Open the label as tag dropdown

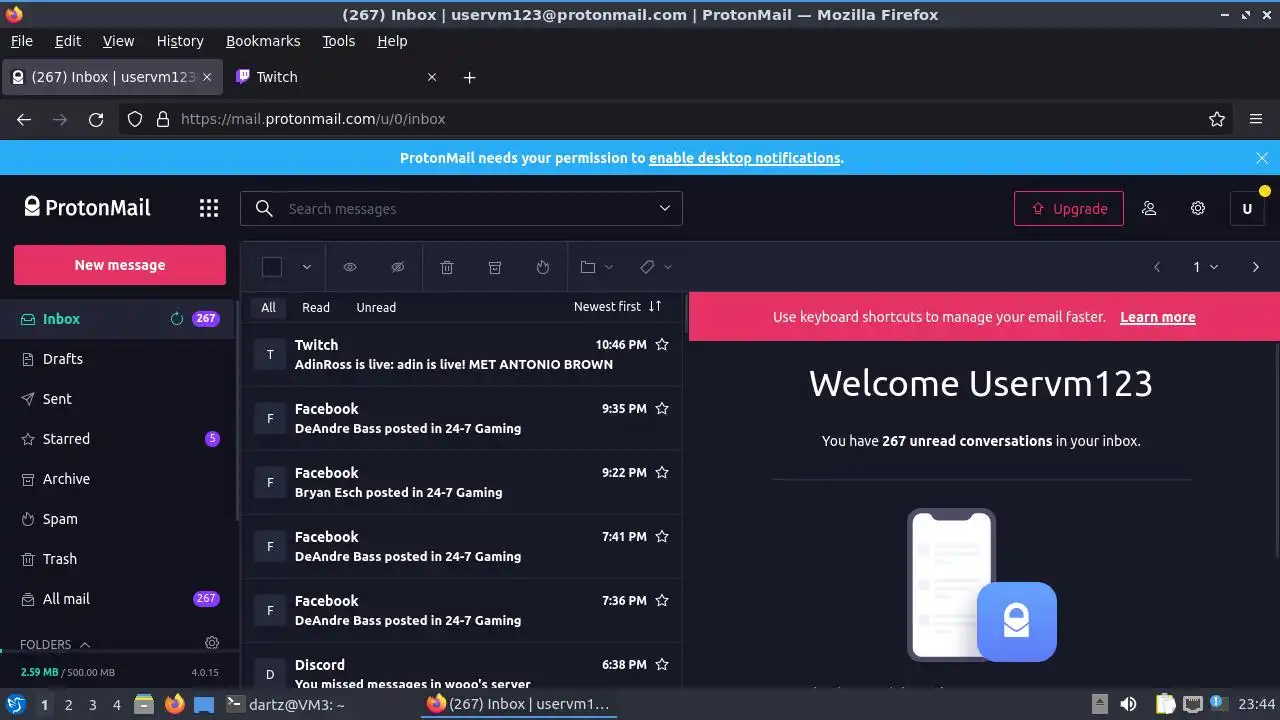tap(656, 267)
